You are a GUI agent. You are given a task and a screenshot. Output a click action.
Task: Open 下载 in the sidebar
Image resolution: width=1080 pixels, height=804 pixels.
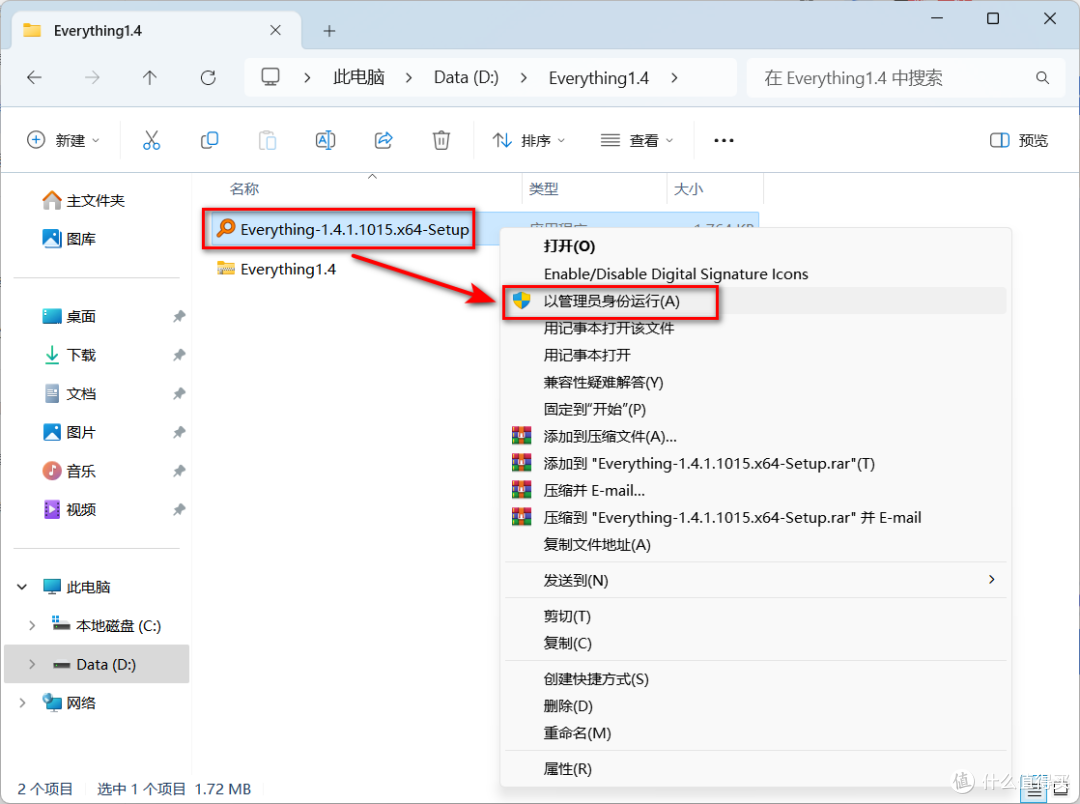[x=70, y=355]
